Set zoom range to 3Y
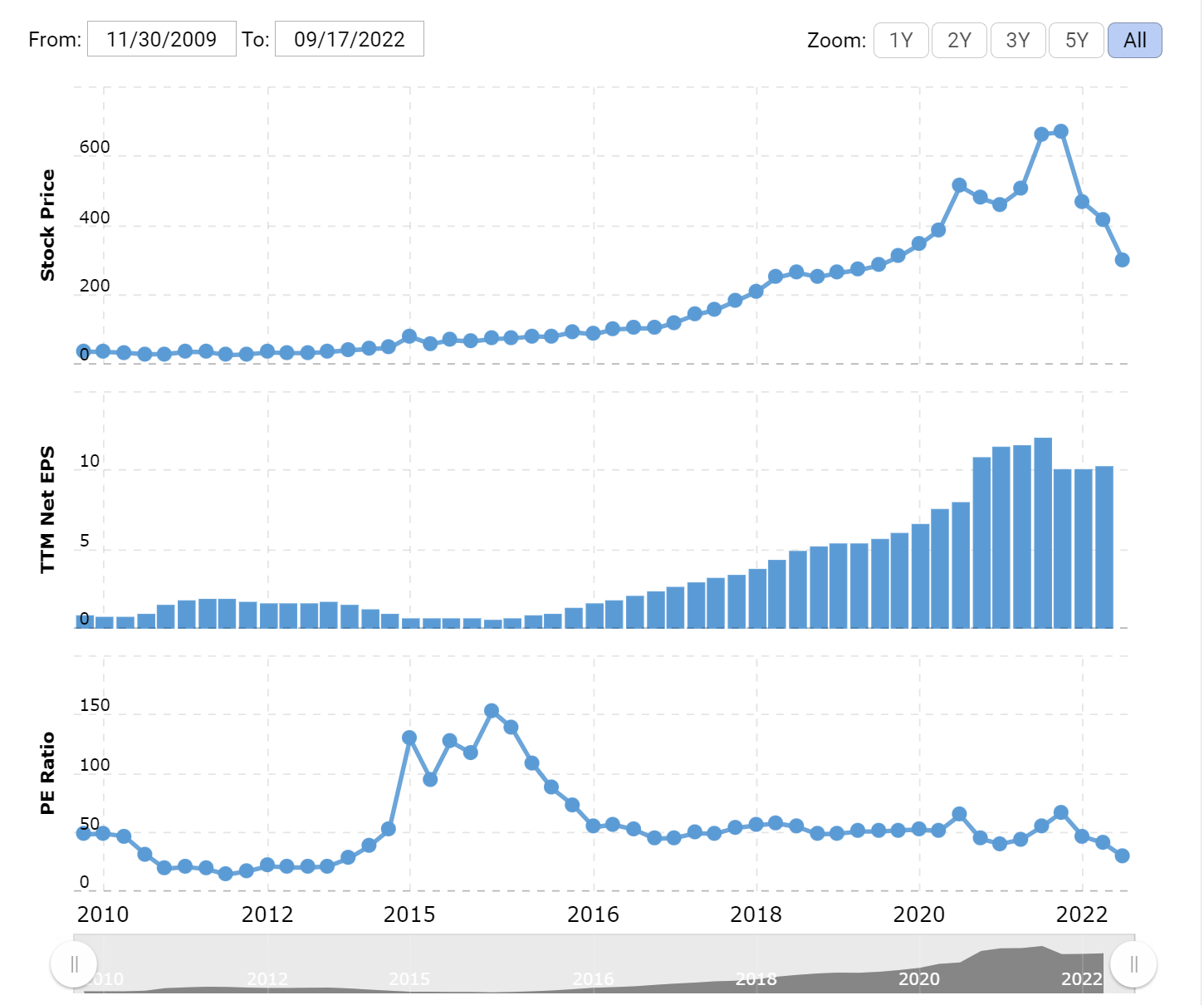The image size is (1204, 1005). (x=1017, y=41)
